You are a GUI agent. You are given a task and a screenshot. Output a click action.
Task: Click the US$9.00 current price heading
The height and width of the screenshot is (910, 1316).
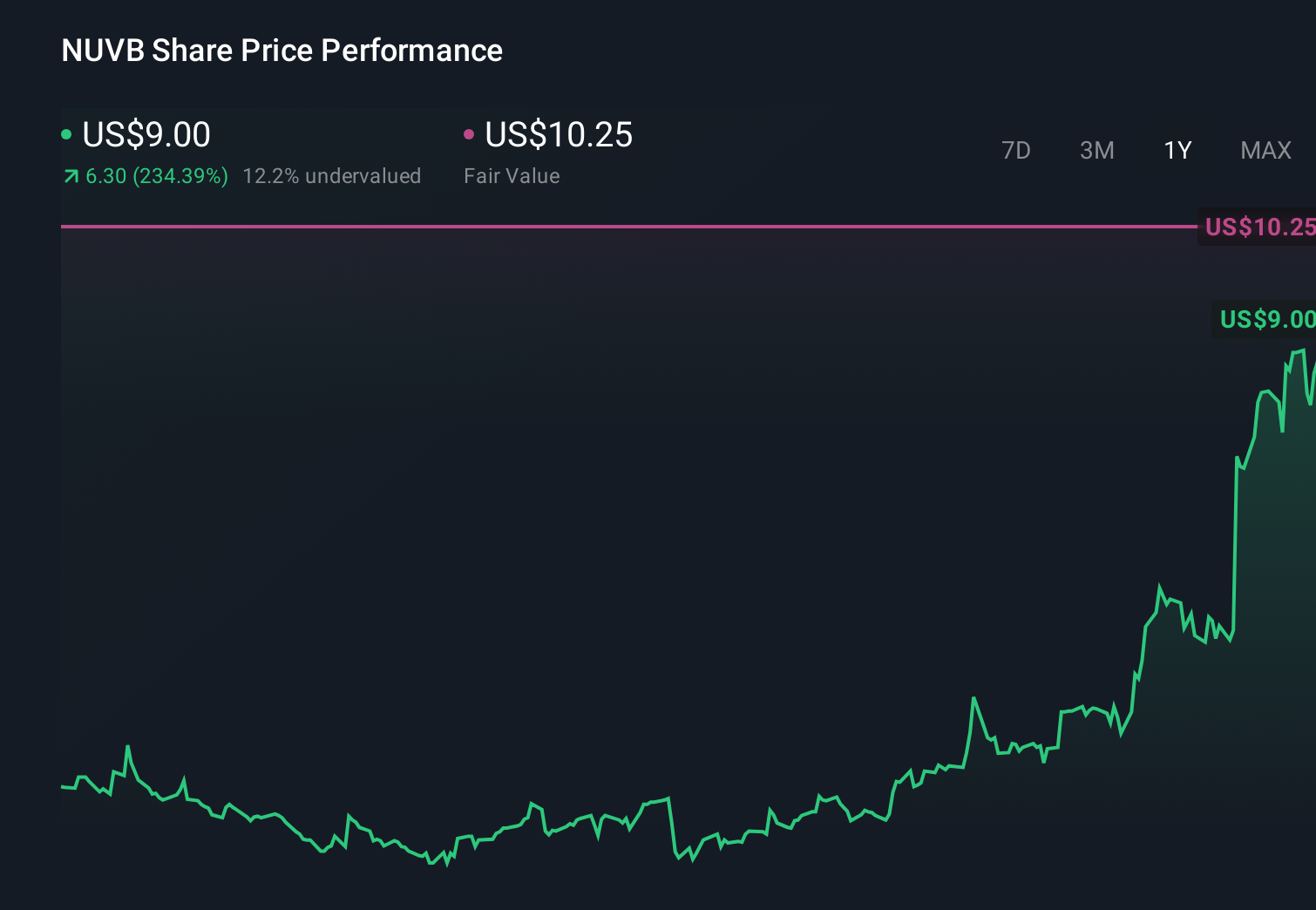145,135
